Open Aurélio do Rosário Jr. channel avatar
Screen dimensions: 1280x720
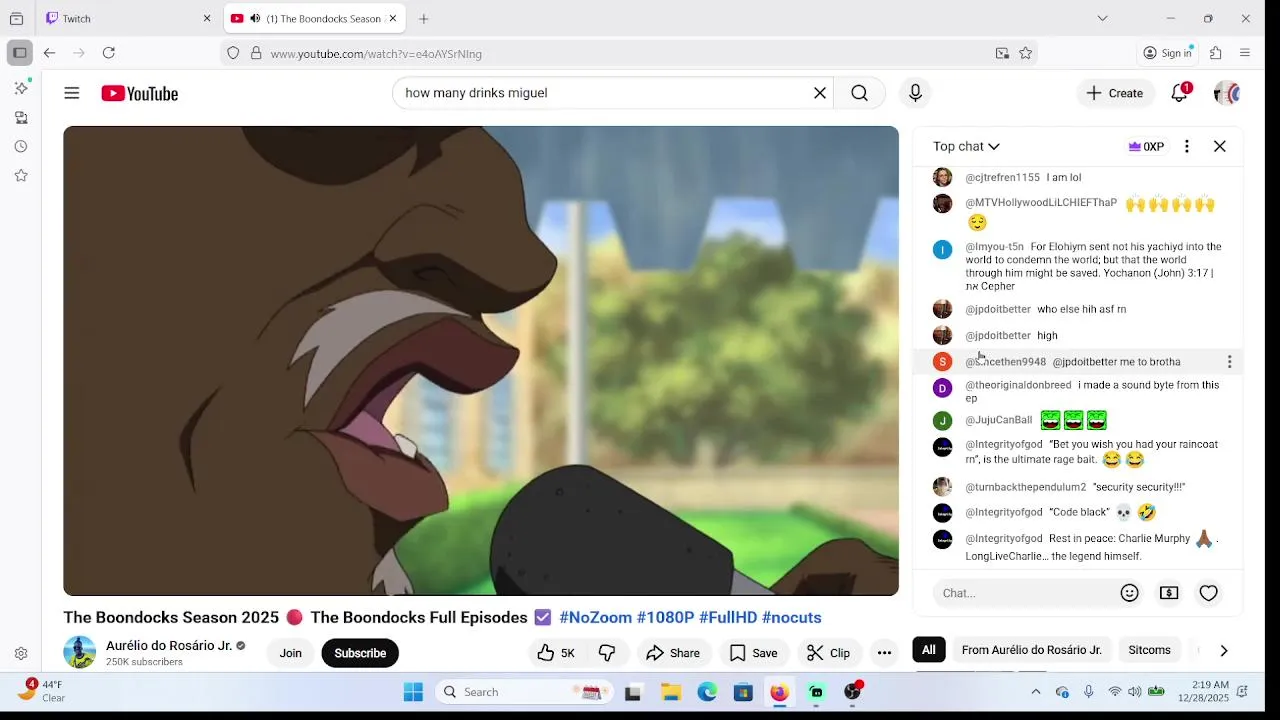tap(80, 652)
